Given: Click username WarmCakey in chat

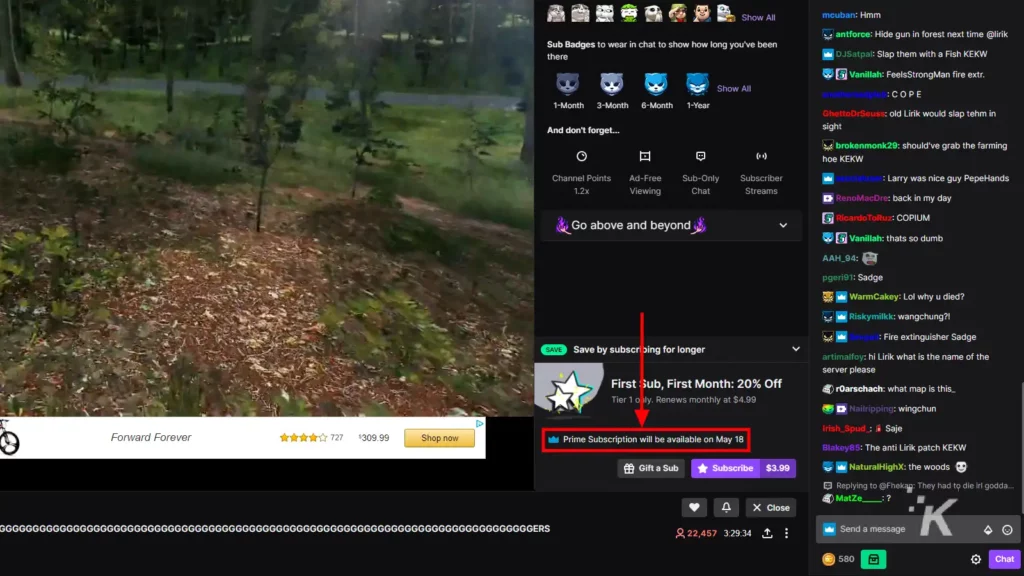Looking at the screenshot, I should click(874, 296).
